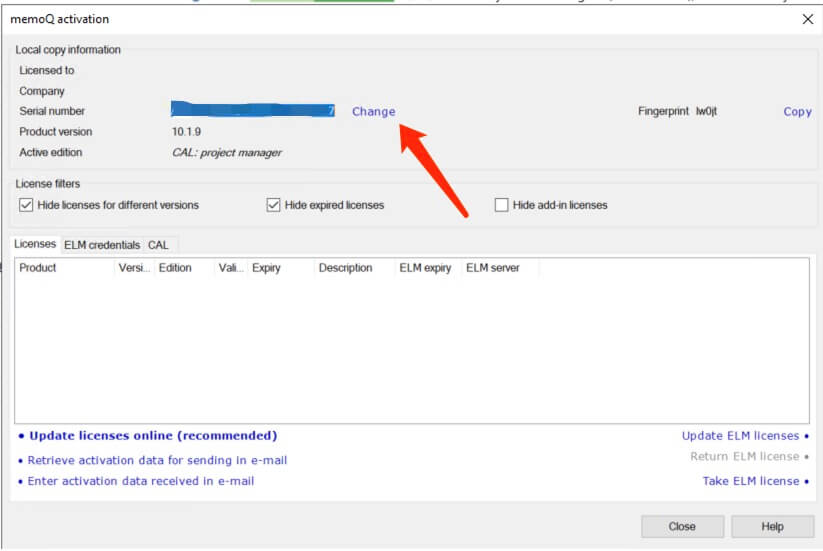Image resolution: width=823 pixels, height=551 pixels.
Task: Click Update licenses online (recommended)
Action: (152, 436)
